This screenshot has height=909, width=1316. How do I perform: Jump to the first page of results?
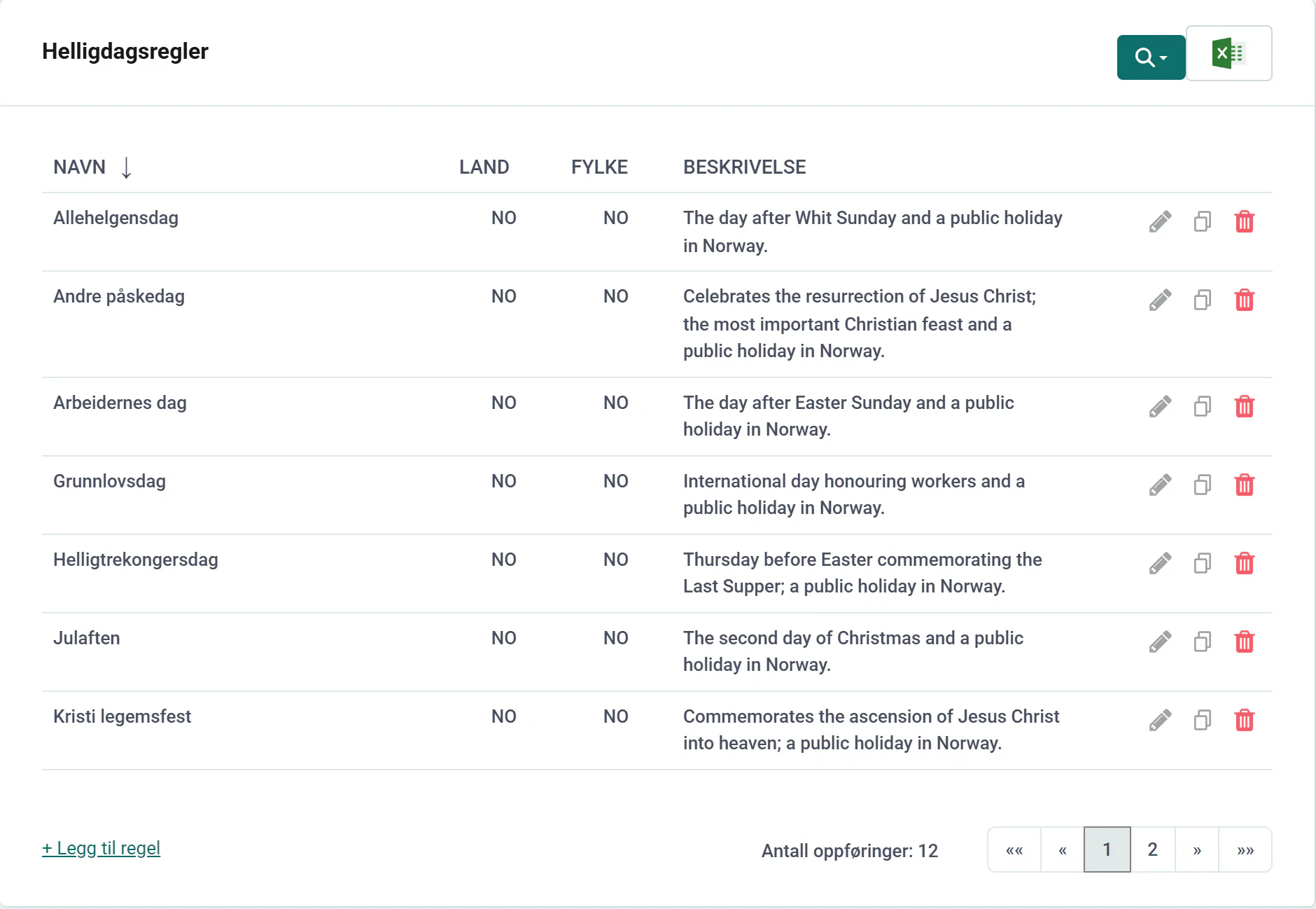(x=1014, y=849)
